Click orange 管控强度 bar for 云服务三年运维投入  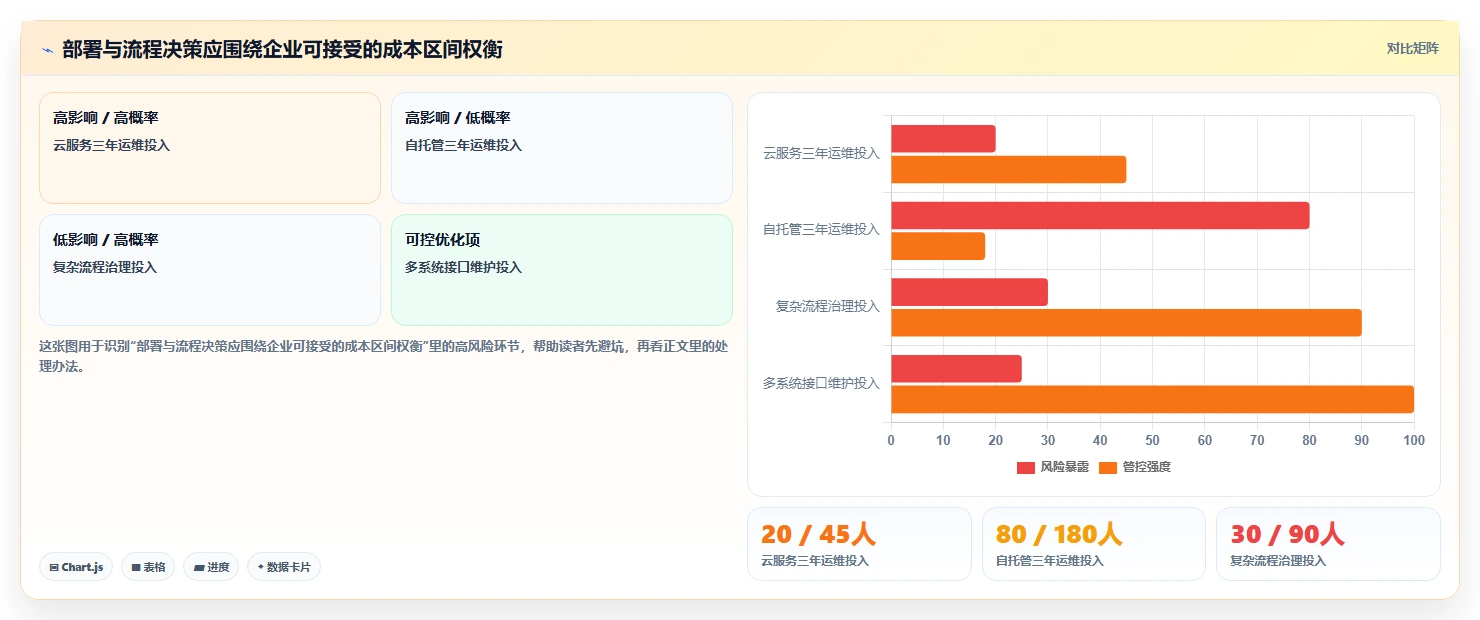point(1008,170)
